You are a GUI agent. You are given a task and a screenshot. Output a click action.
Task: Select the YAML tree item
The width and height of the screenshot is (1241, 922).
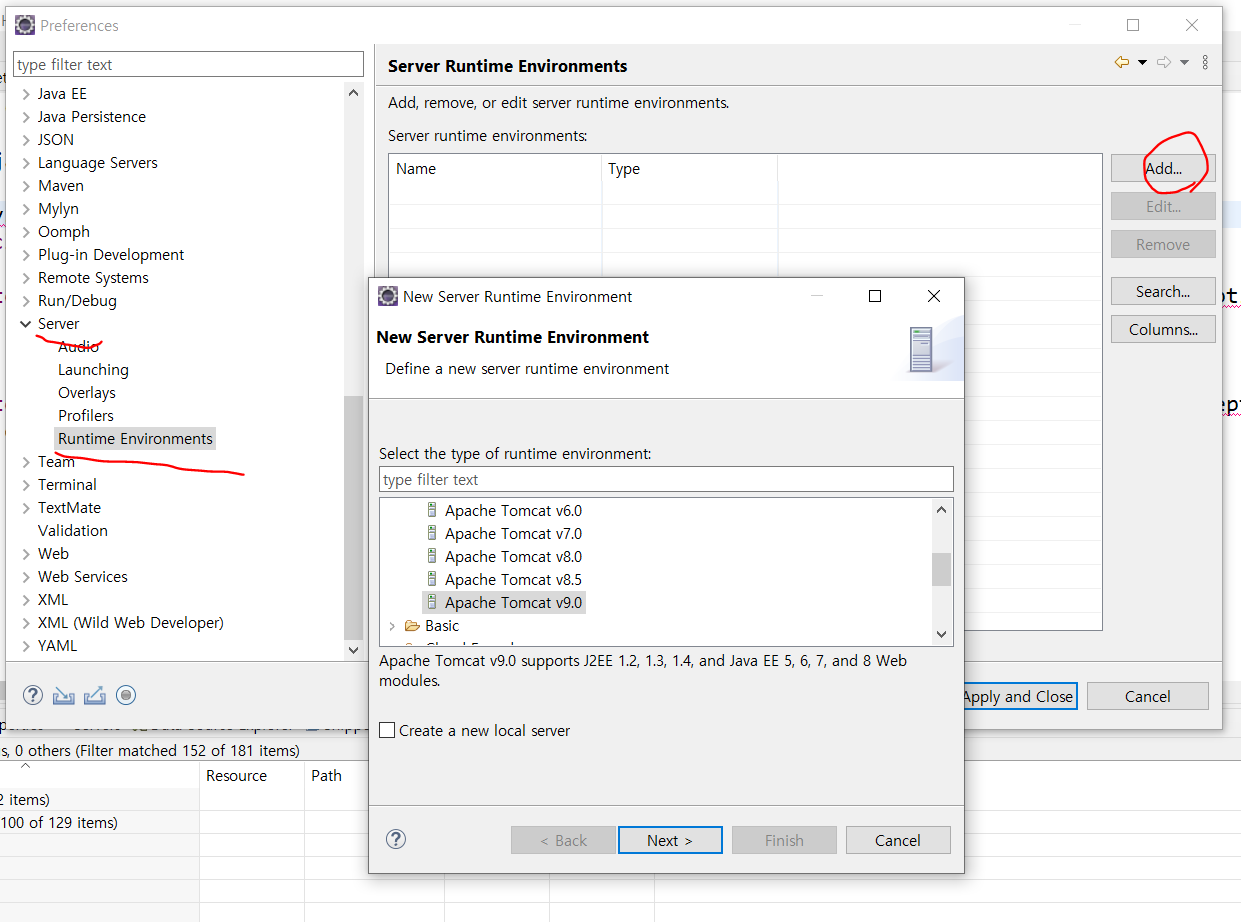click(x=57, y=645)
